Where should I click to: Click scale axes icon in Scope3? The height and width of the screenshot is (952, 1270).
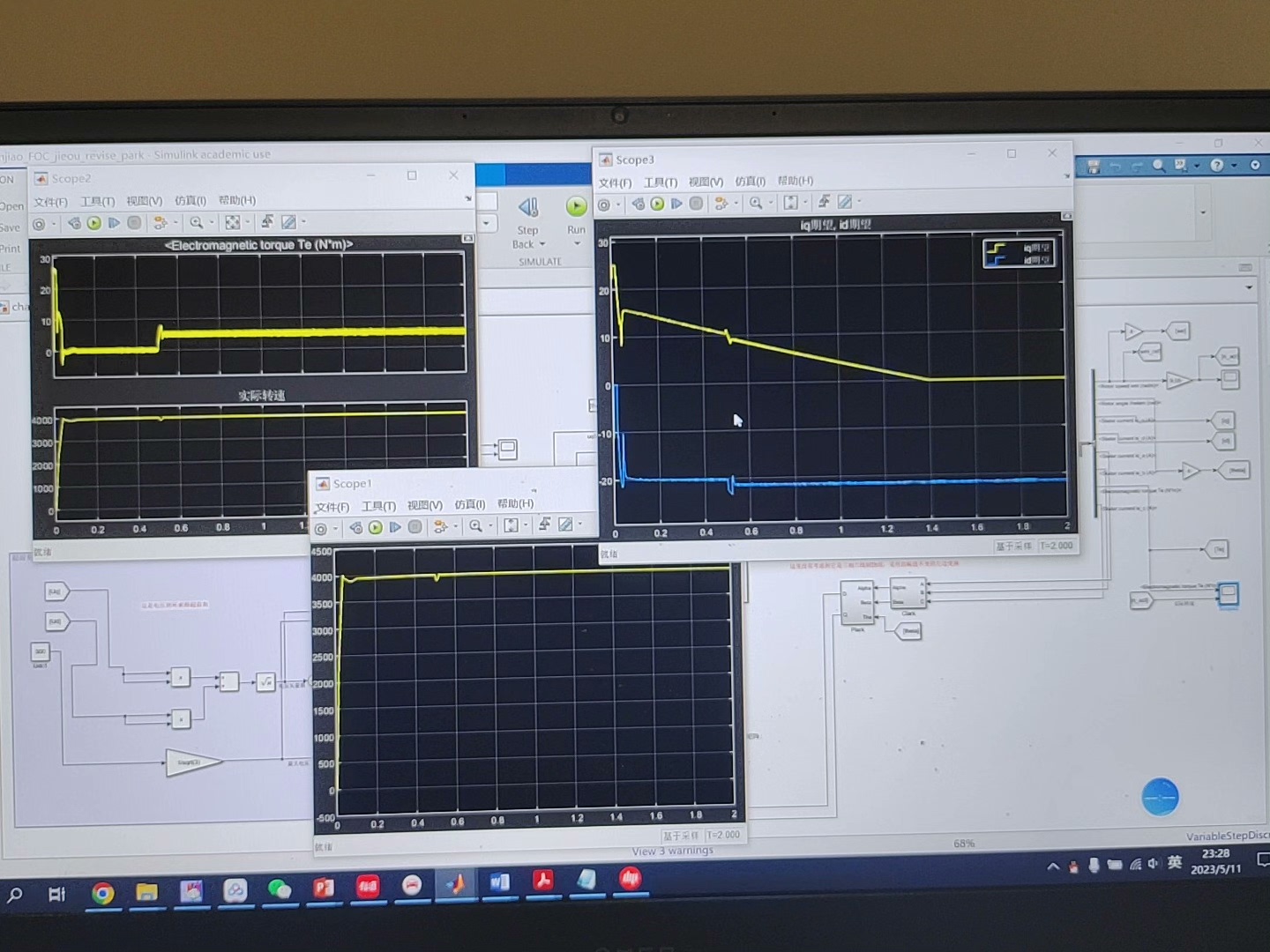790,203
